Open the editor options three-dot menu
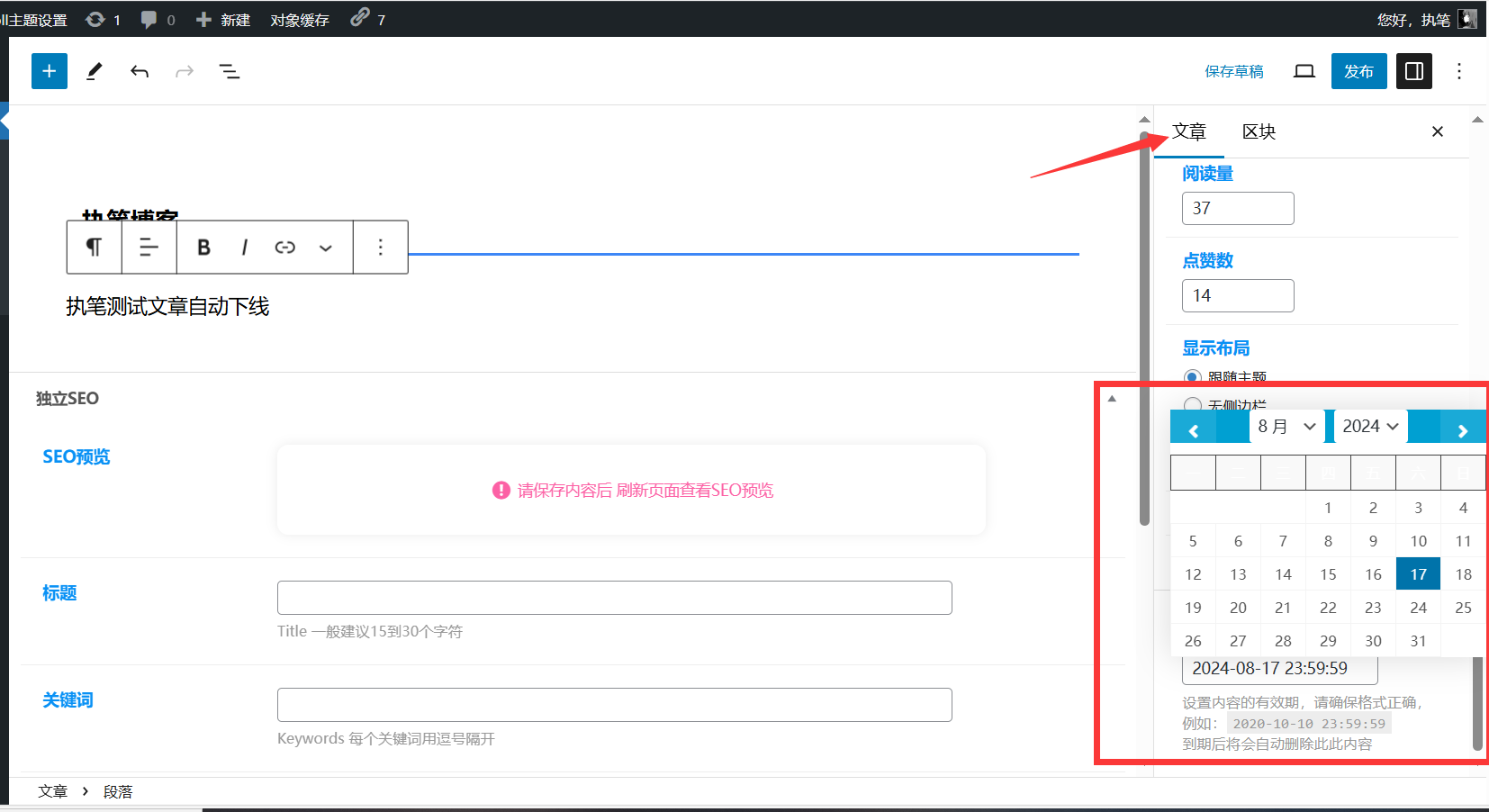 point(1459,71)
